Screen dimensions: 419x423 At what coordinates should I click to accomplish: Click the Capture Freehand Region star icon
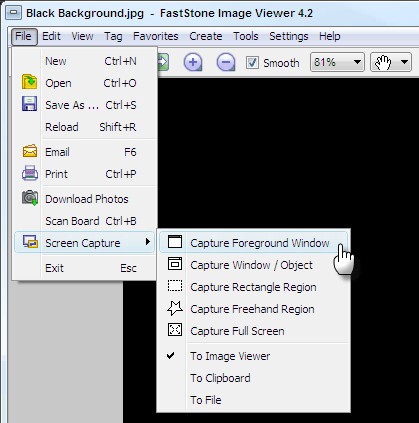[175, 308]
